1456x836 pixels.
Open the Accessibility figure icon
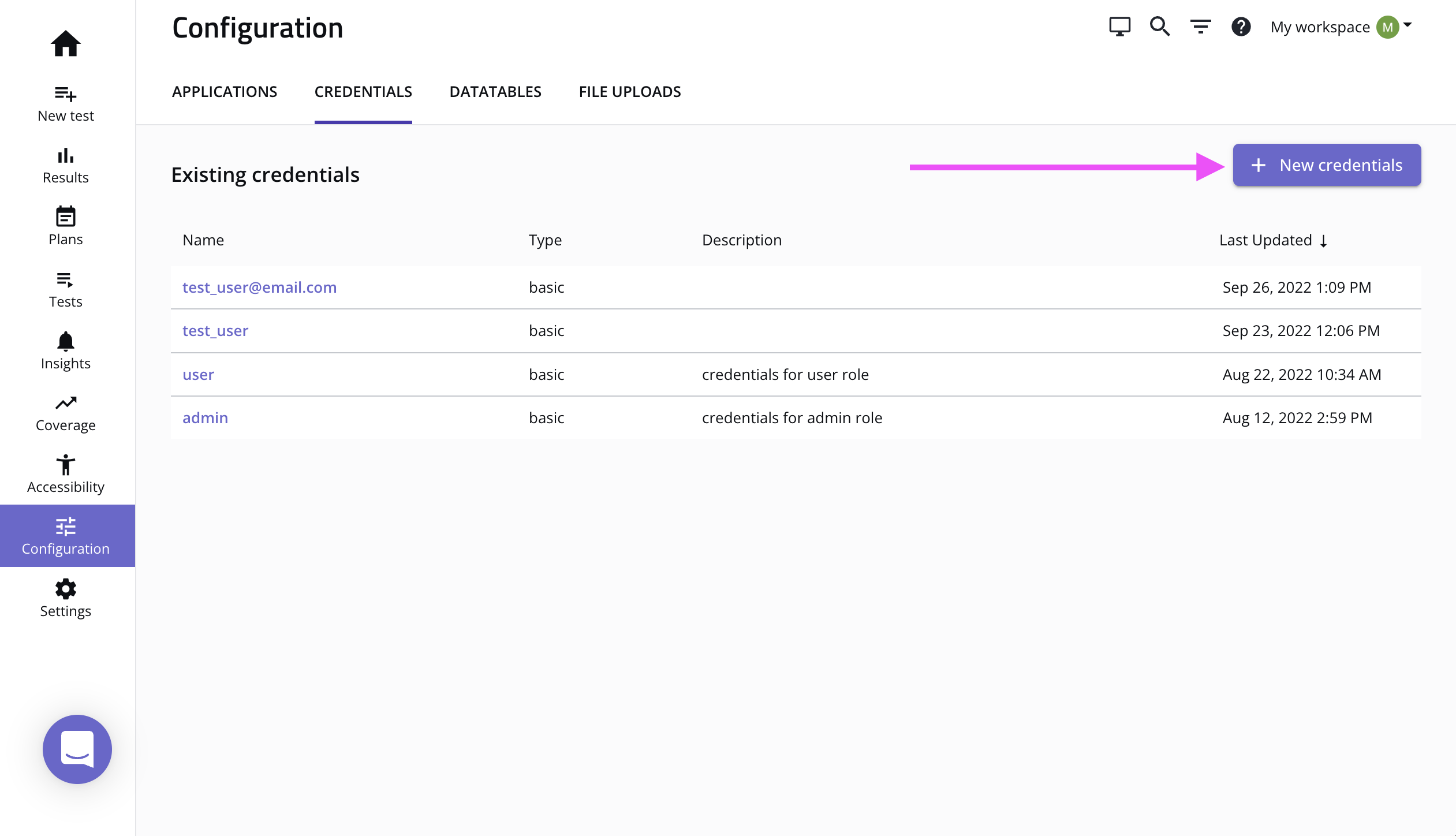tap(65, 465)
